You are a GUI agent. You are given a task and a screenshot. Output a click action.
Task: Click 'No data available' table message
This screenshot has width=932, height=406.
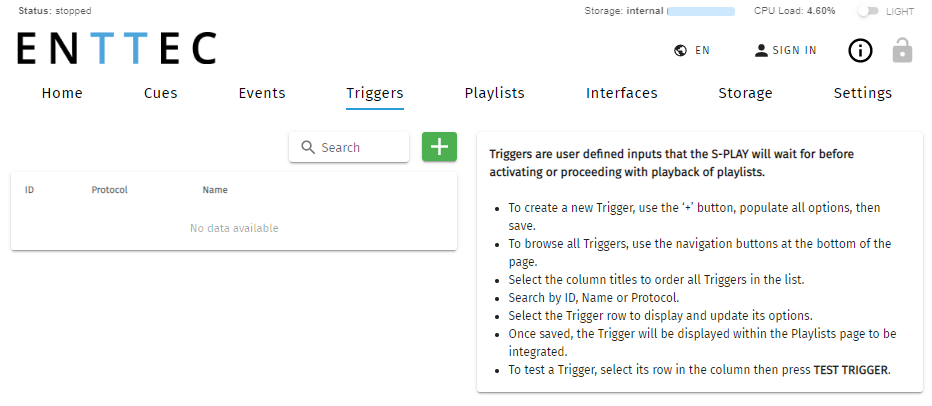click(234, 228)
